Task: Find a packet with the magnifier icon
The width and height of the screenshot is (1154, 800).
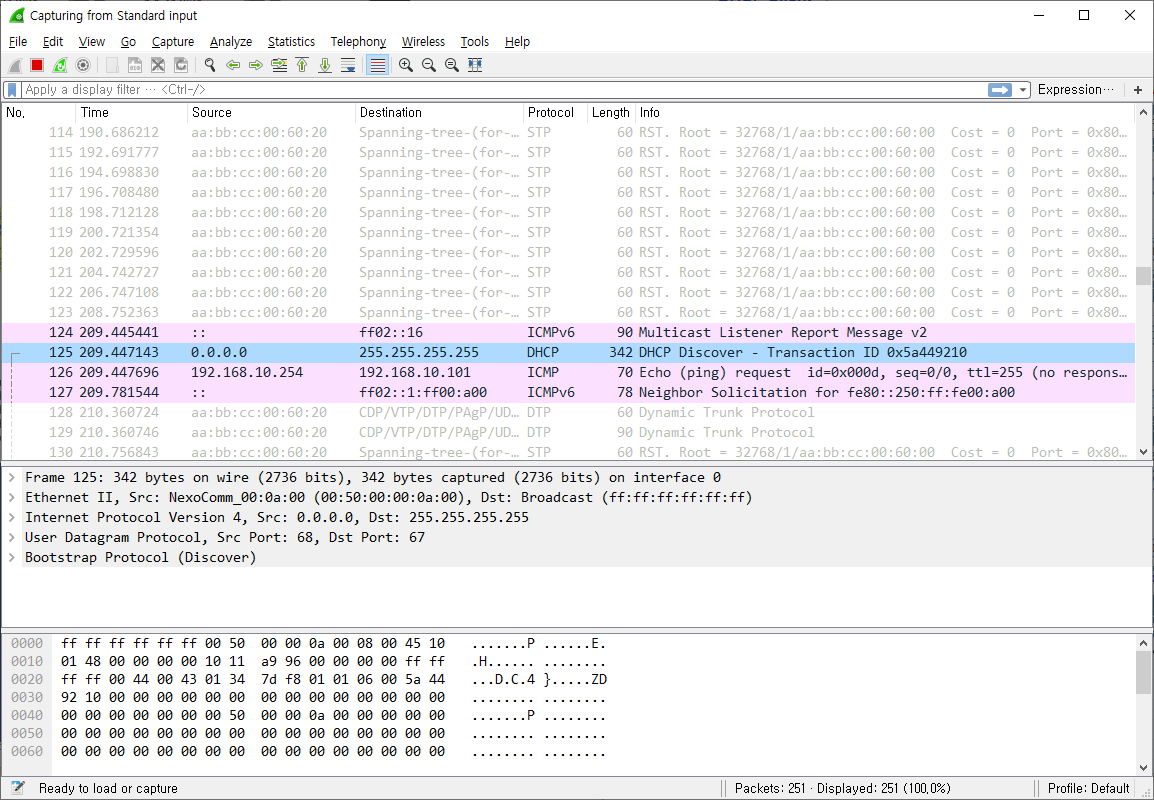Action: pos(210,66)
